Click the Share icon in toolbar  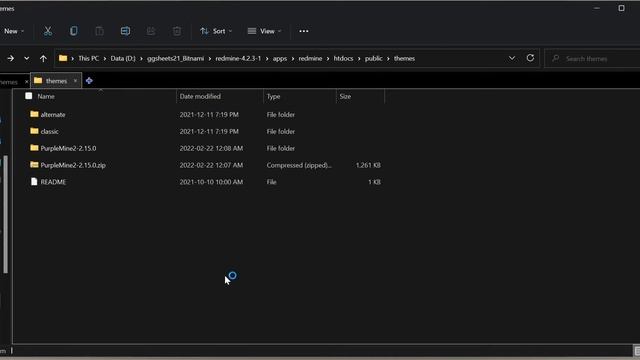(151, 31)
